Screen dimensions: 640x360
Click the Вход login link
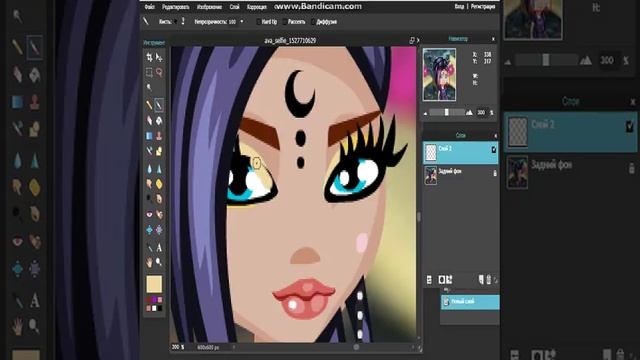click(459, 7)
